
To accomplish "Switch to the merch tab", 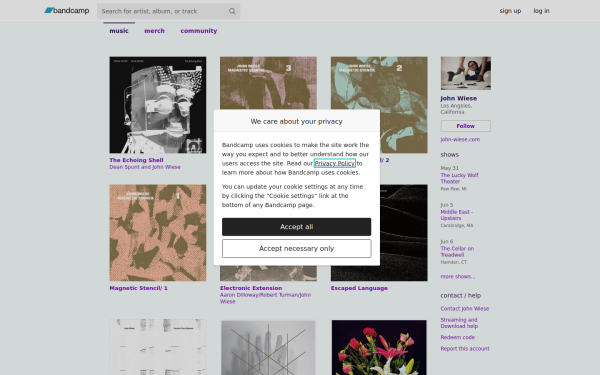I will [x=154, y=31].
